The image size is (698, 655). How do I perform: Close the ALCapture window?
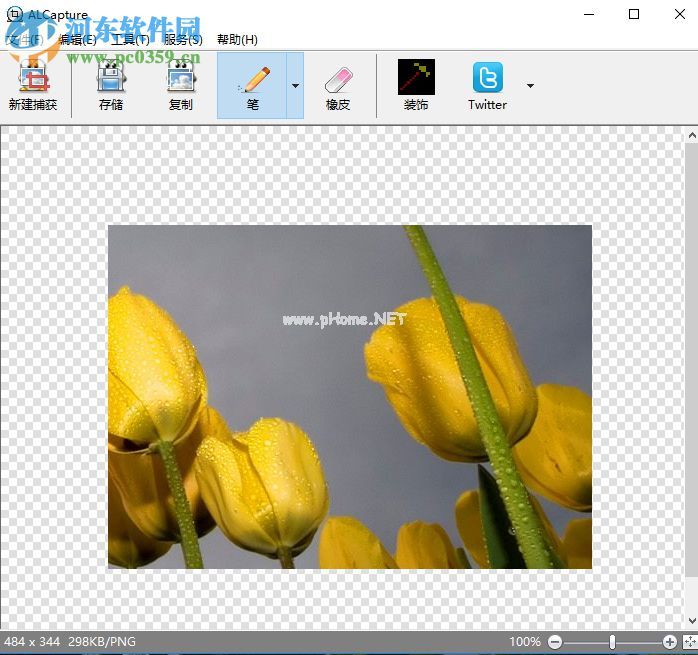coord(680,14)
